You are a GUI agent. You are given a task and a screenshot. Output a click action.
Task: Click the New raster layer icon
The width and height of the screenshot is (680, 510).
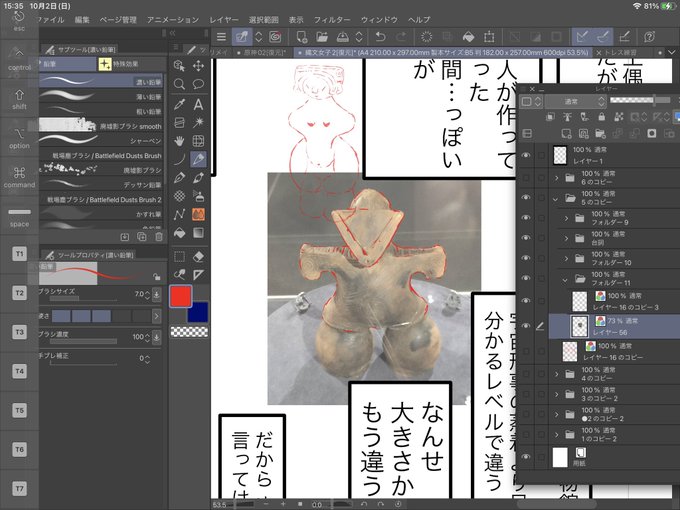(x=566, y=134)
